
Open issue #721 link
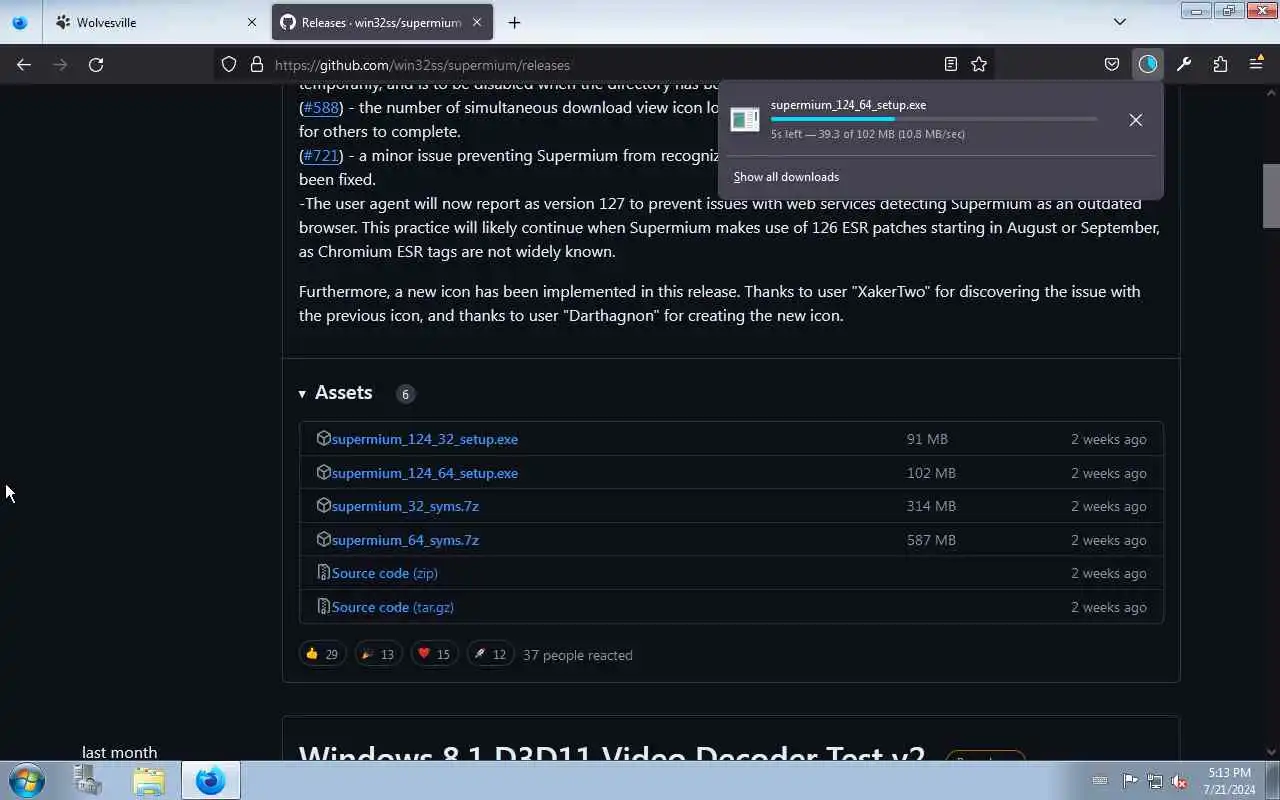[x=321, y=155]
